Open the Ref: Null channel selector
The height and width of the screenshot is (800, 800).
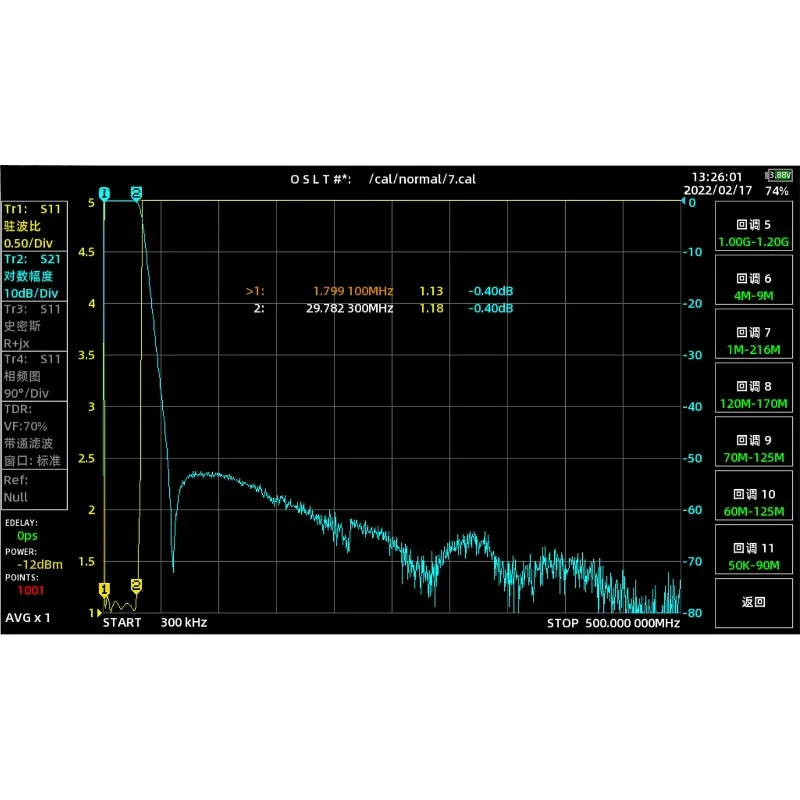33,488
